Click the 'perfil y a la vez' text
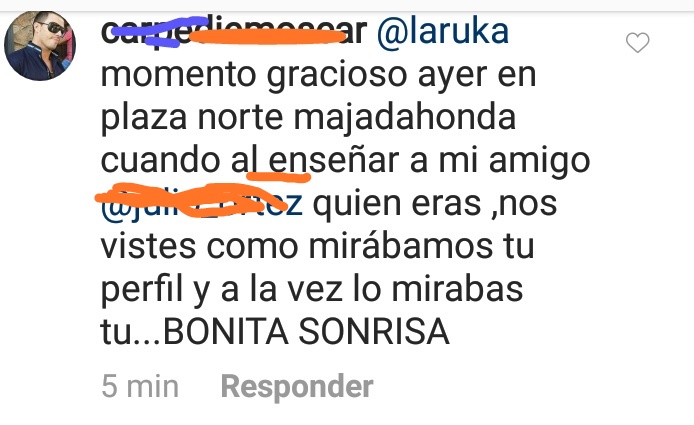The image size is (694, 425). tap(222, 290)
